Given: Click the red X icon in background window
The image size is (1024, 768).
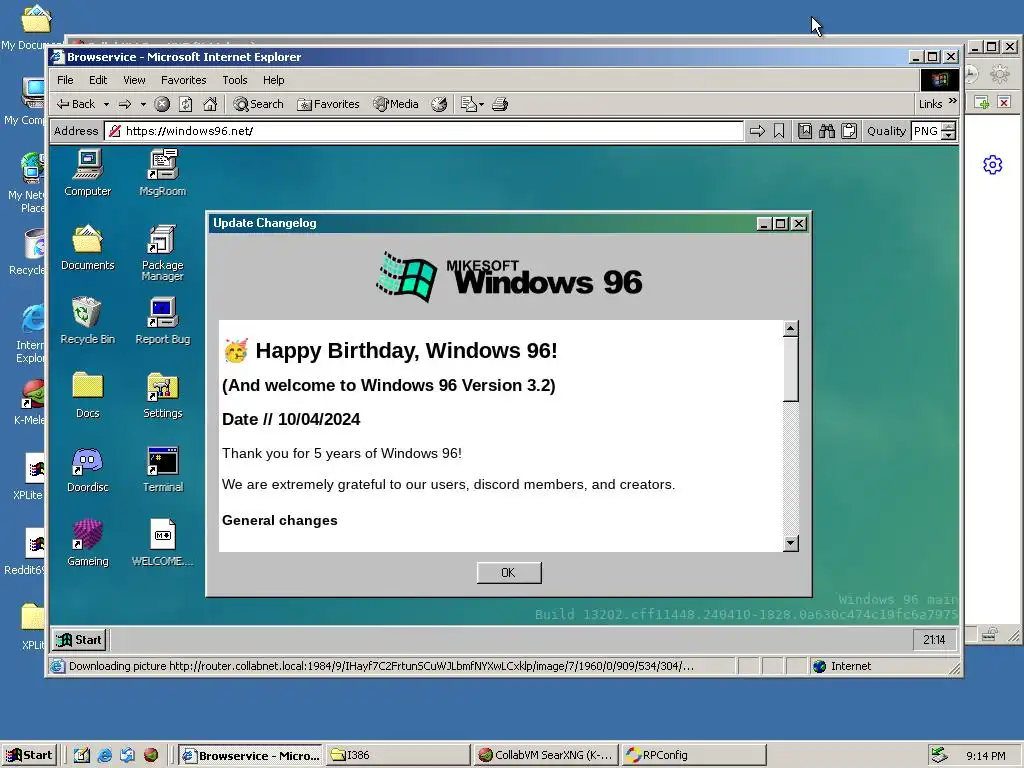Looking at the screenshot, I should coord(1004,103).
